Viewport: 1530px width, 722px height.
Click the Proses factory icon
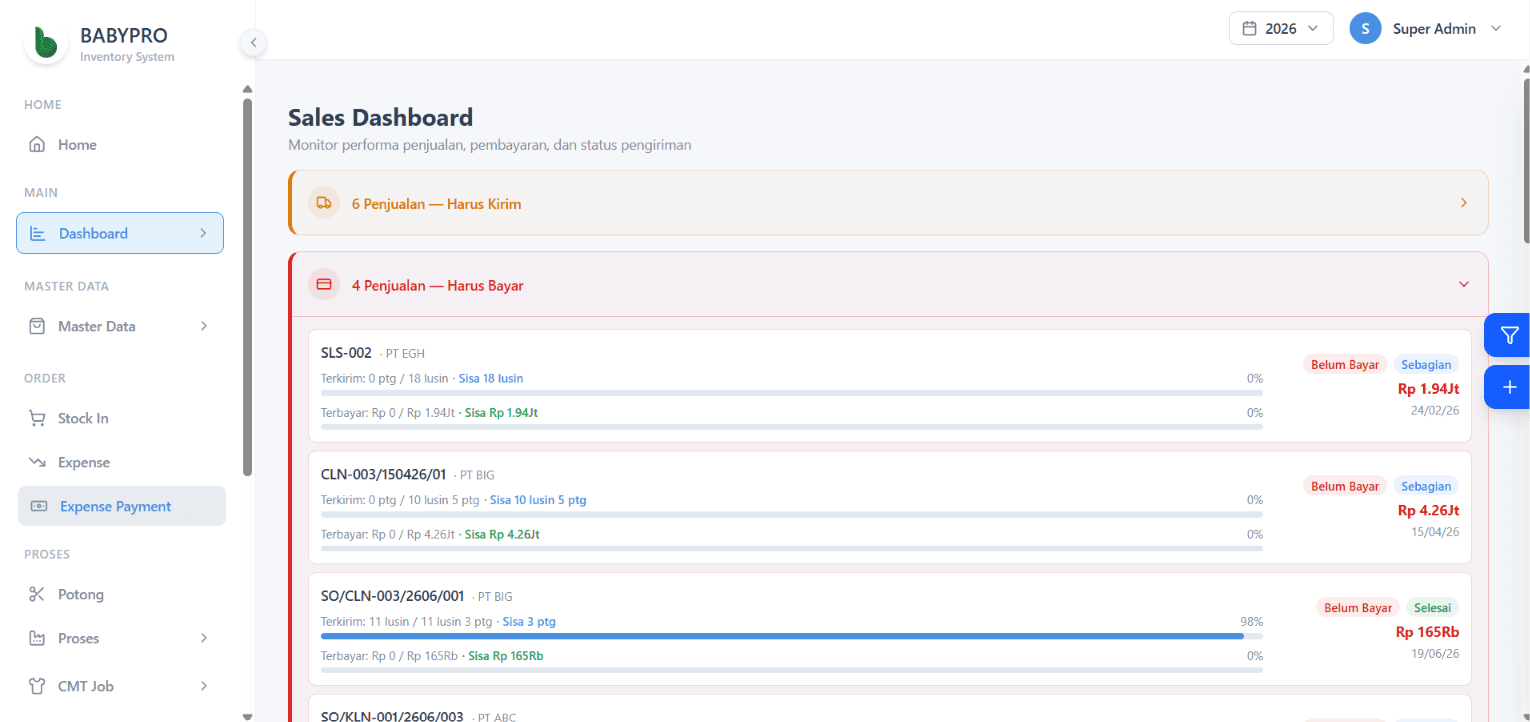37,638
